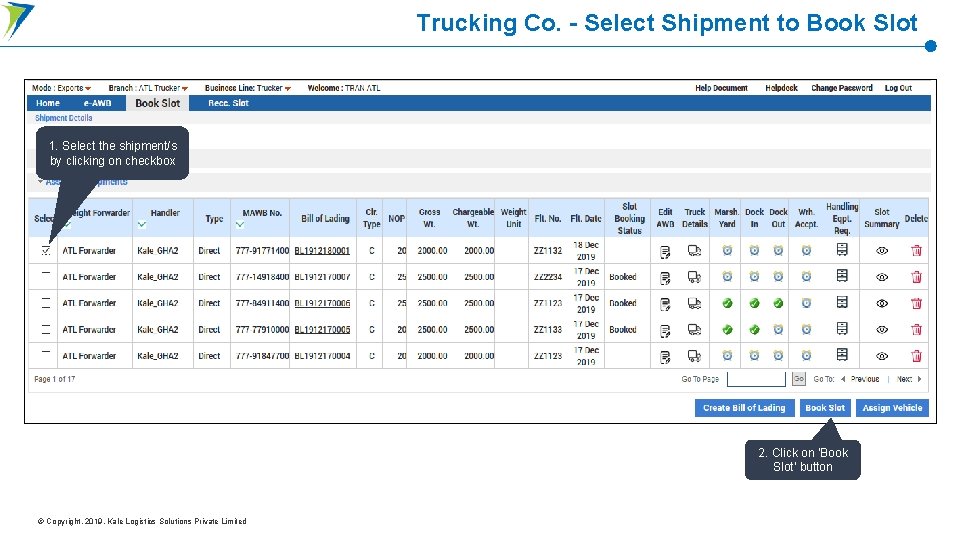
Task: Click green Marsh. Yard check for 777-84911400
Action: 727,303
